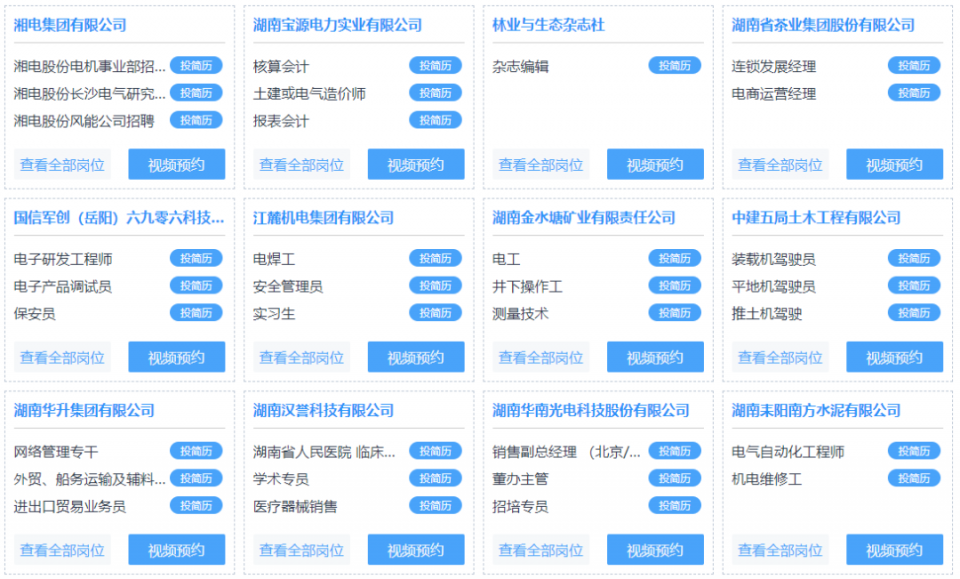Screen dimensions: 960x579
Task: Click 投简历 for 连锁发展经理
Action: tap(914, 65)
